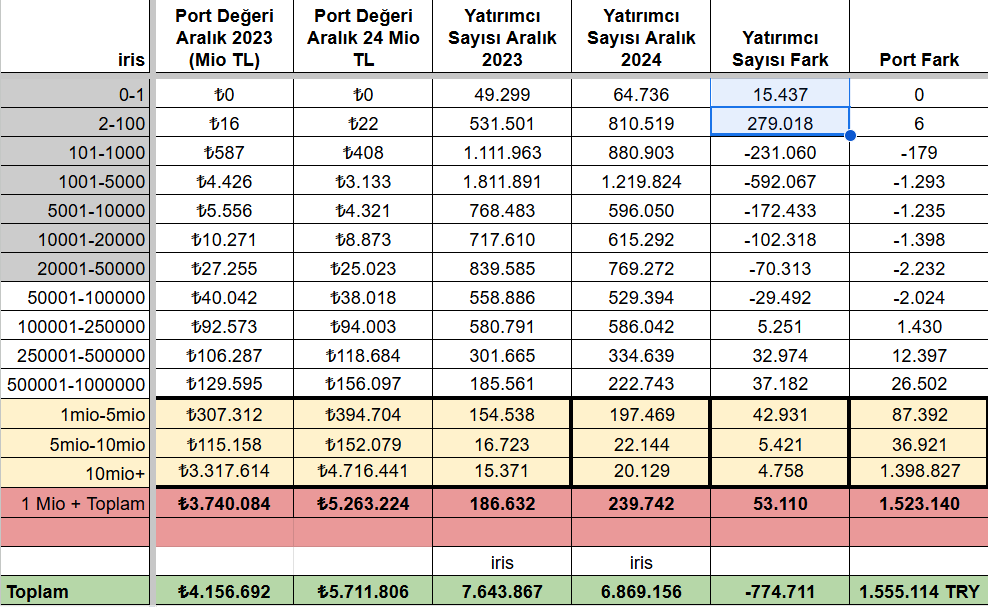Click the ₺25.023 cell
The width and height of the screenshot is (988, 607).
click(x=363, y=268)
